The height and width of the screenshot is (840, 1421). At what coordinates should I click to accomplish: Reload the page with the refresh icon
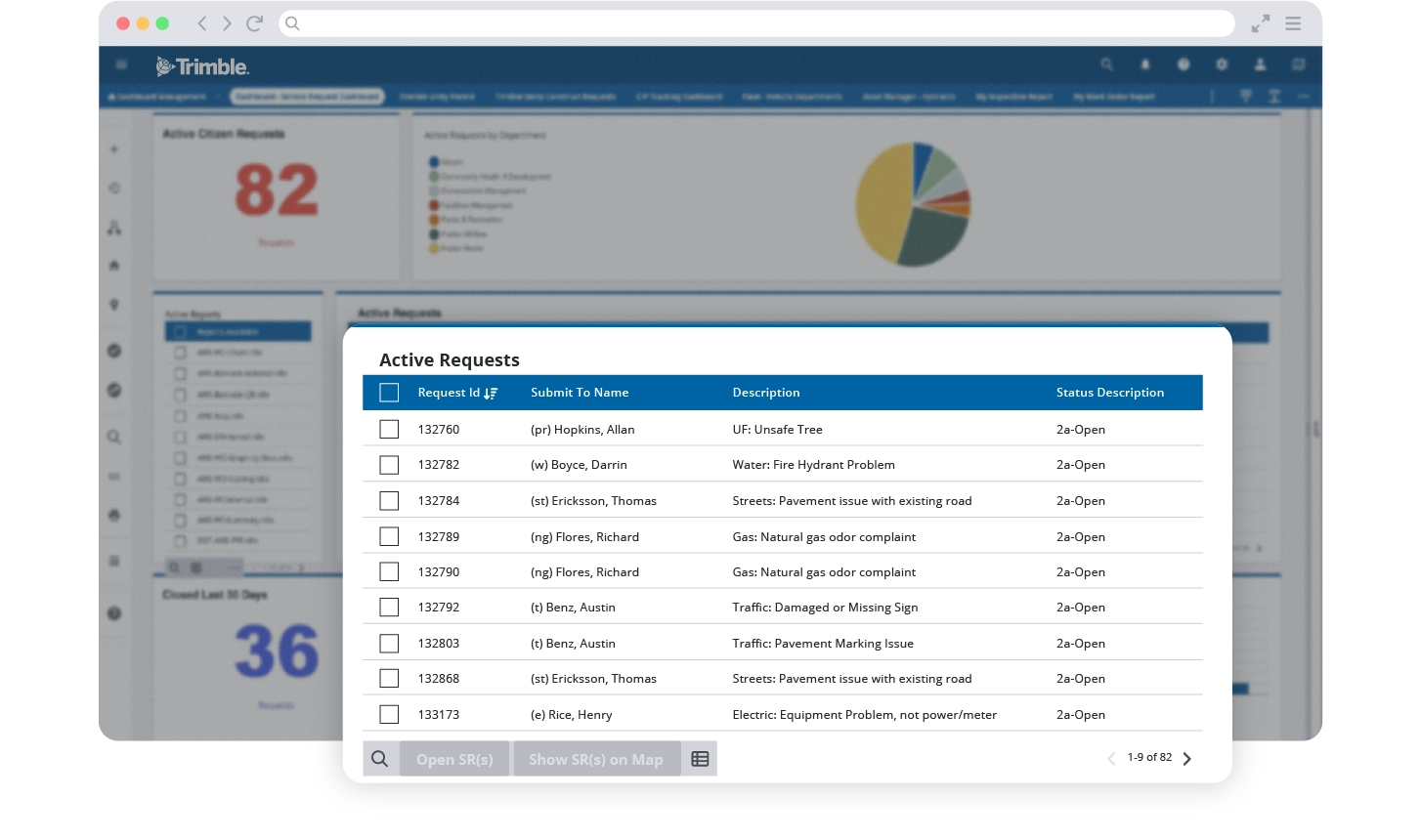point(254,23)
